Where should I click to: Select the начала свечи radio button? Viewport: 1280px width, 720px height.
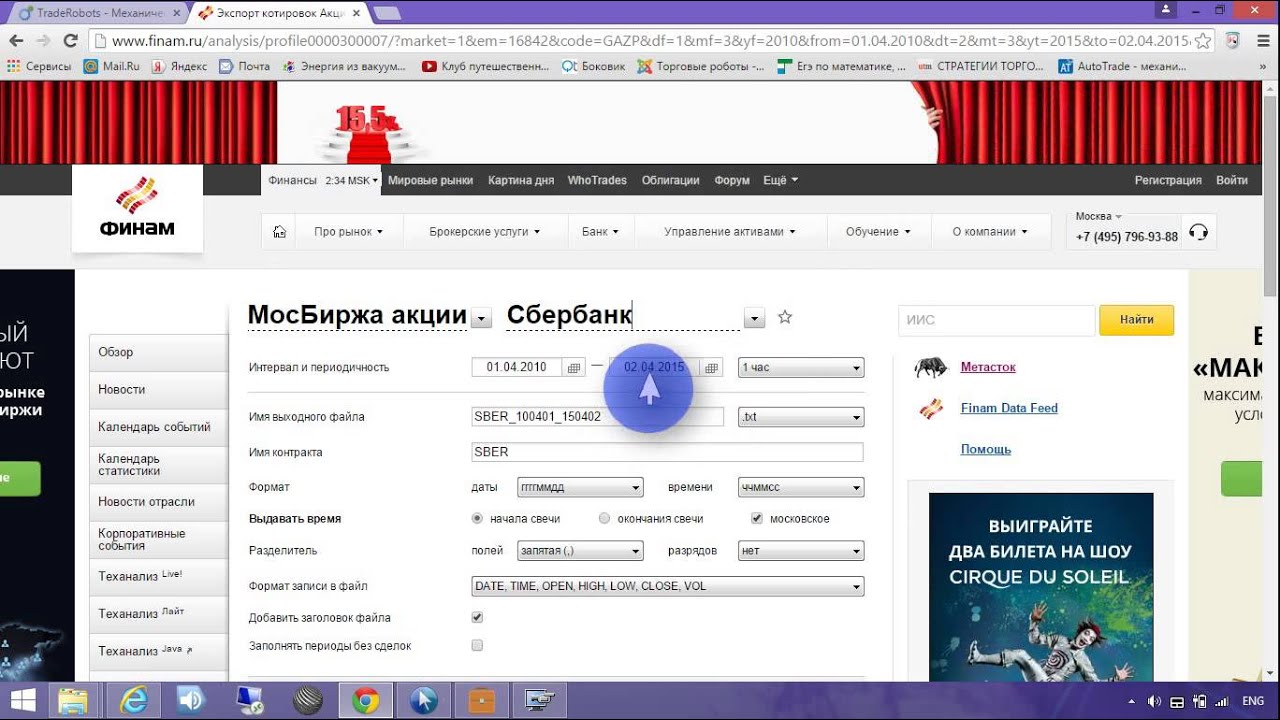pos(477,519)
